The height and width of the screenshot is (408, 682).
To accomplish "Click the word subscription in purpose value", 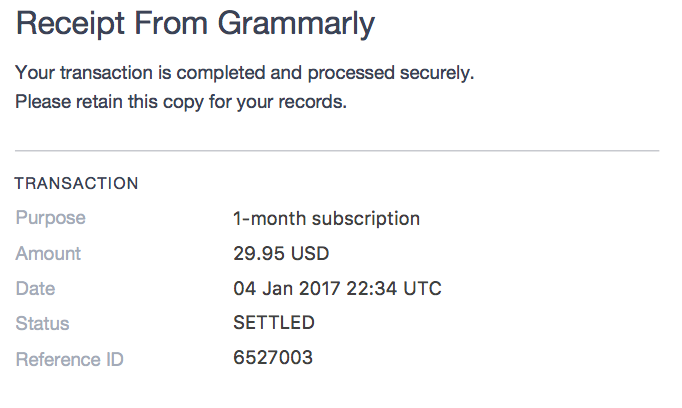I will point(366,218).
